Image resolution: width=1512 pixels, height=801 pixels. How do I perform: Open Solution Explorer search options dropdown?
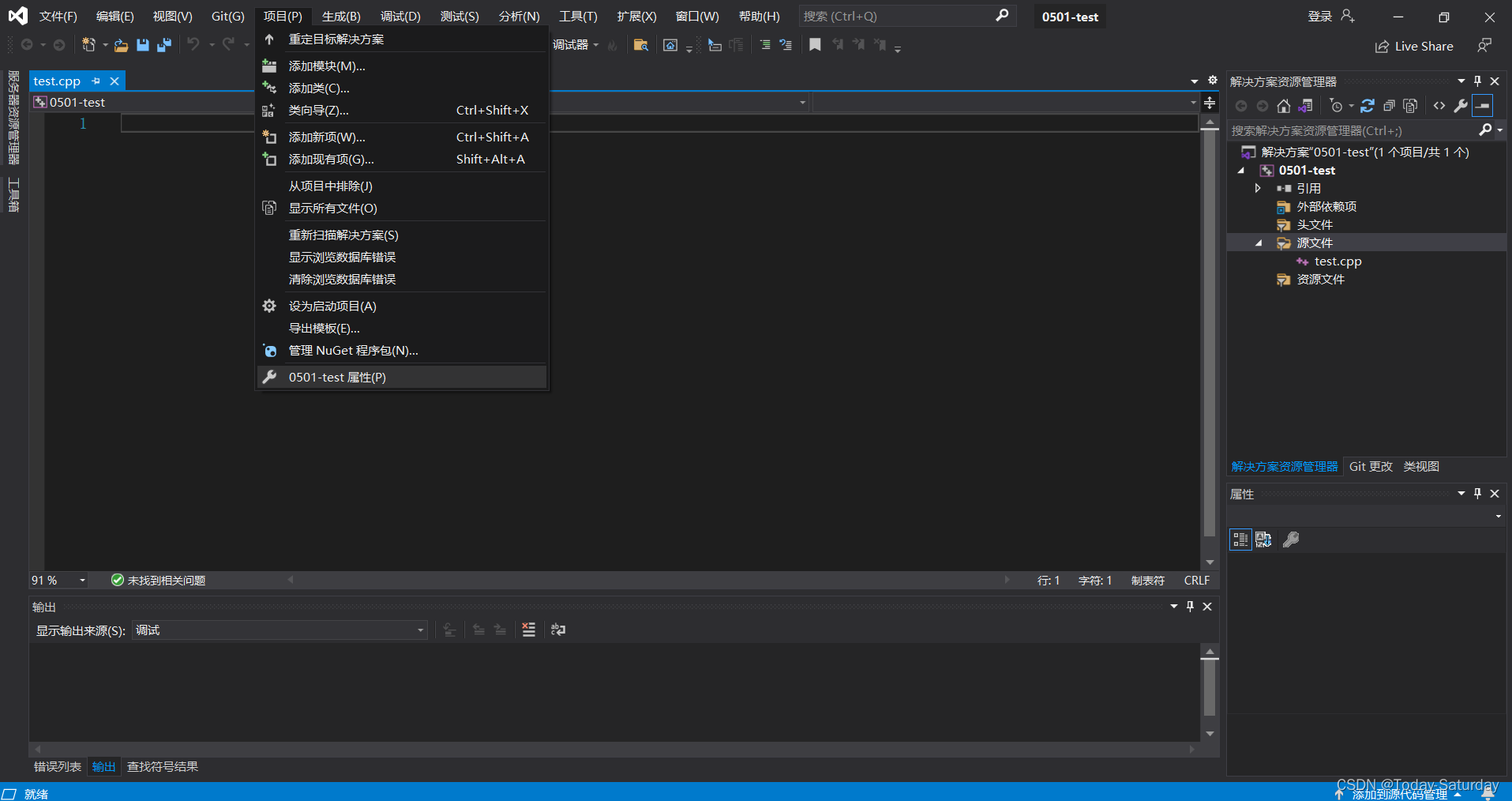pyautogui.click(x=1499, y=130)
